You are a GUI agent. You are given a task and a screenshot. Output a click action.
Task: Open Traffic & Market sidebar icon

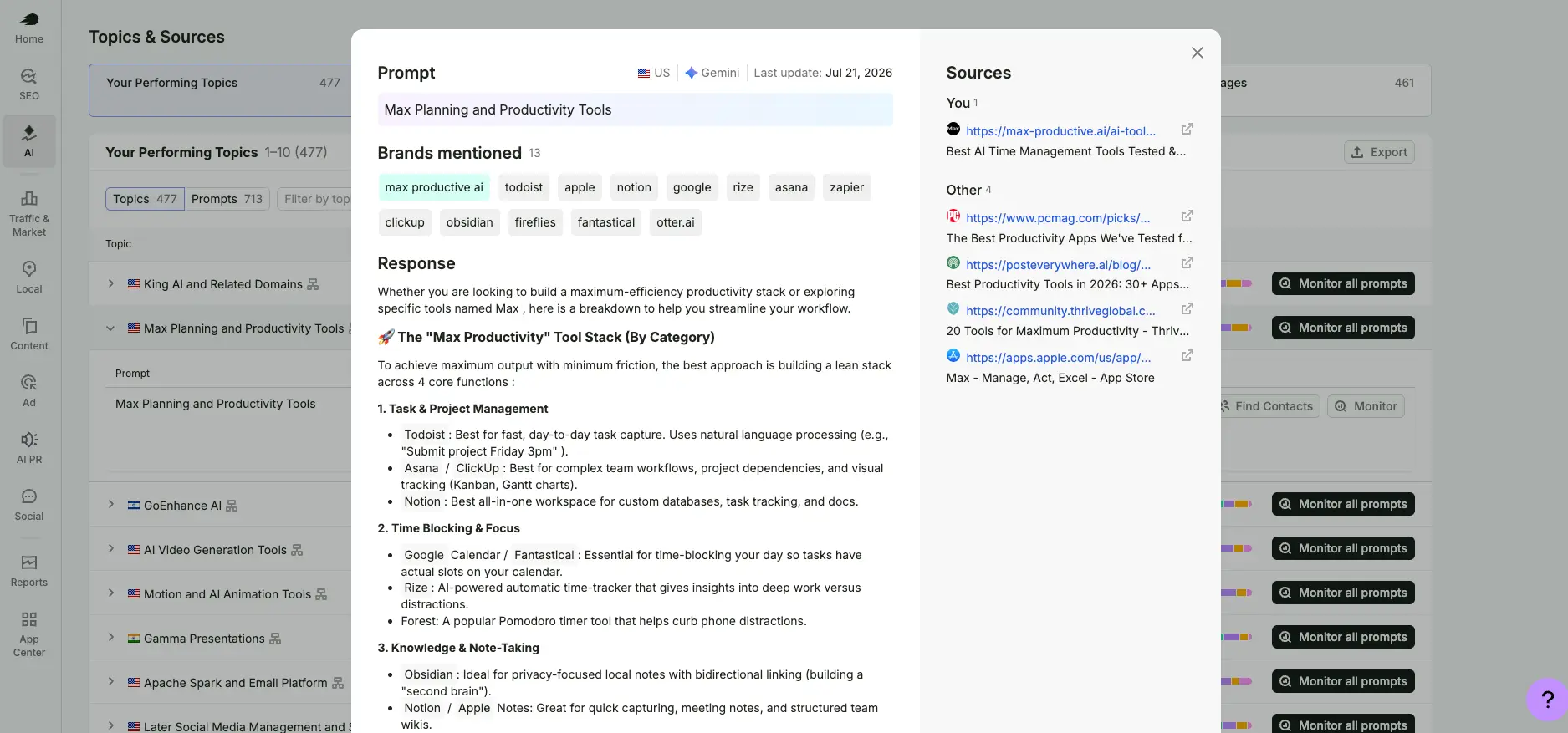click(x=28, y=213)
